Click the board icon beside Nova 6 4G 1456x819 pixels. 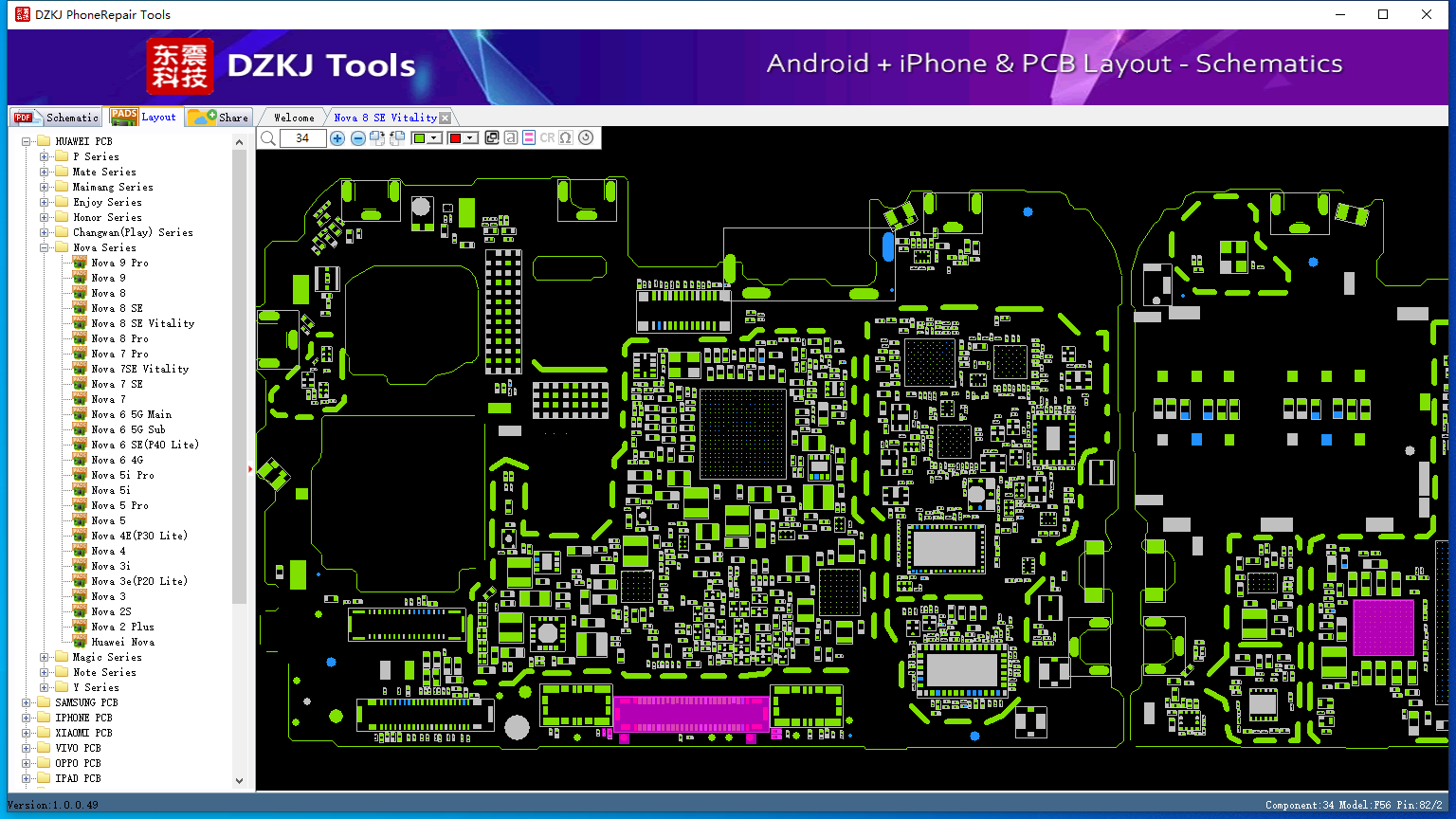[x=81, y=460]
